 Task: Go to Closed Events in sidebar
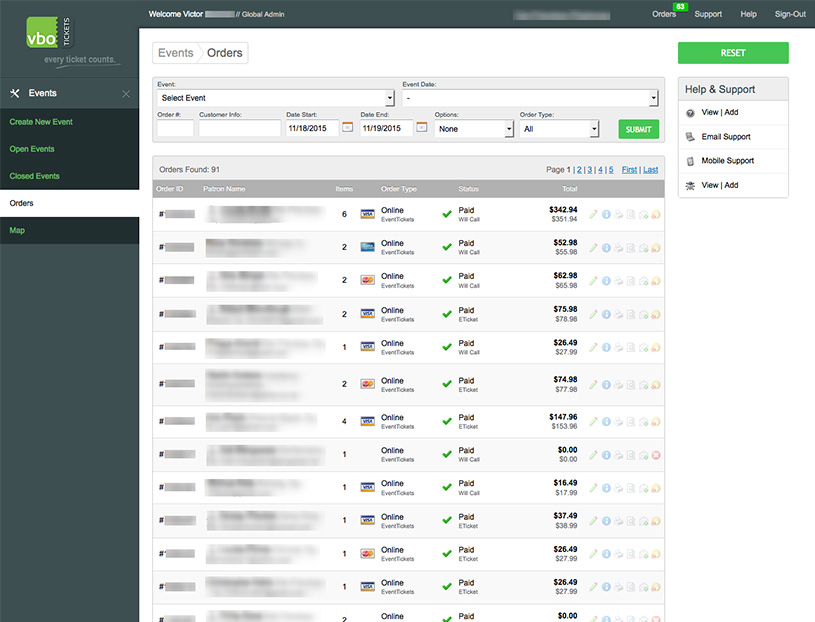(34, 176)
